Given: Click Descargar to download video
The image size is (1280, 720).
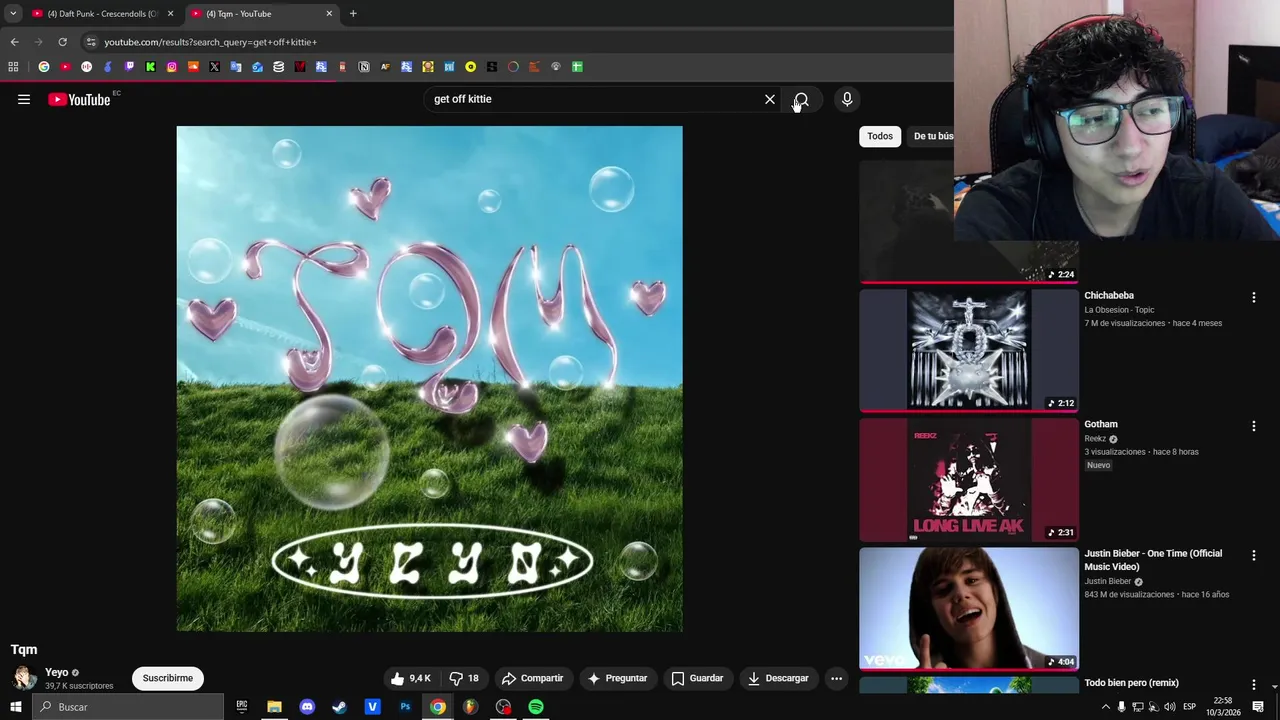Looking at the screenshot, I should click(778, 678).
